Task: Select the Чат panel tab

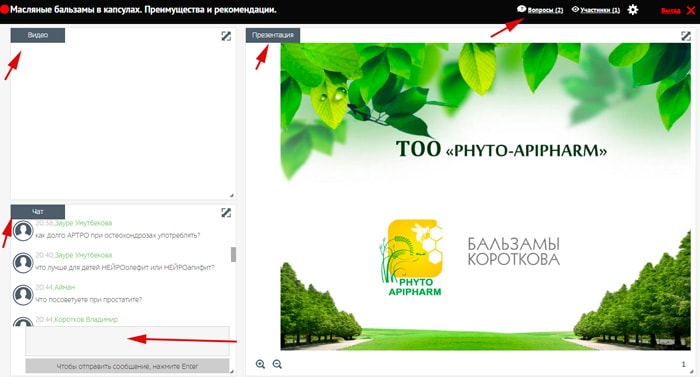Action: pos(38,212)
